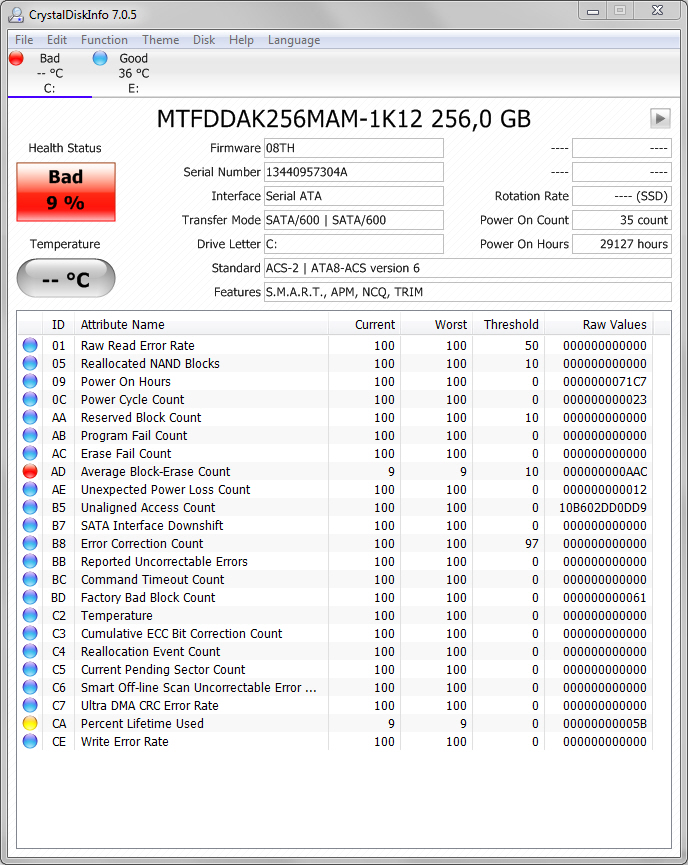Select the Smart Off-line Scan Uncorrectable Error row

[x=199, y=687]
